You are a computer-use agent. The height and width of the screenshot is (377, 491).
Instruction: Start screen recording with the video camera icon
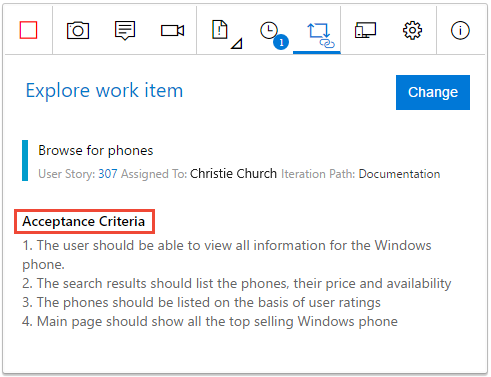172,31
